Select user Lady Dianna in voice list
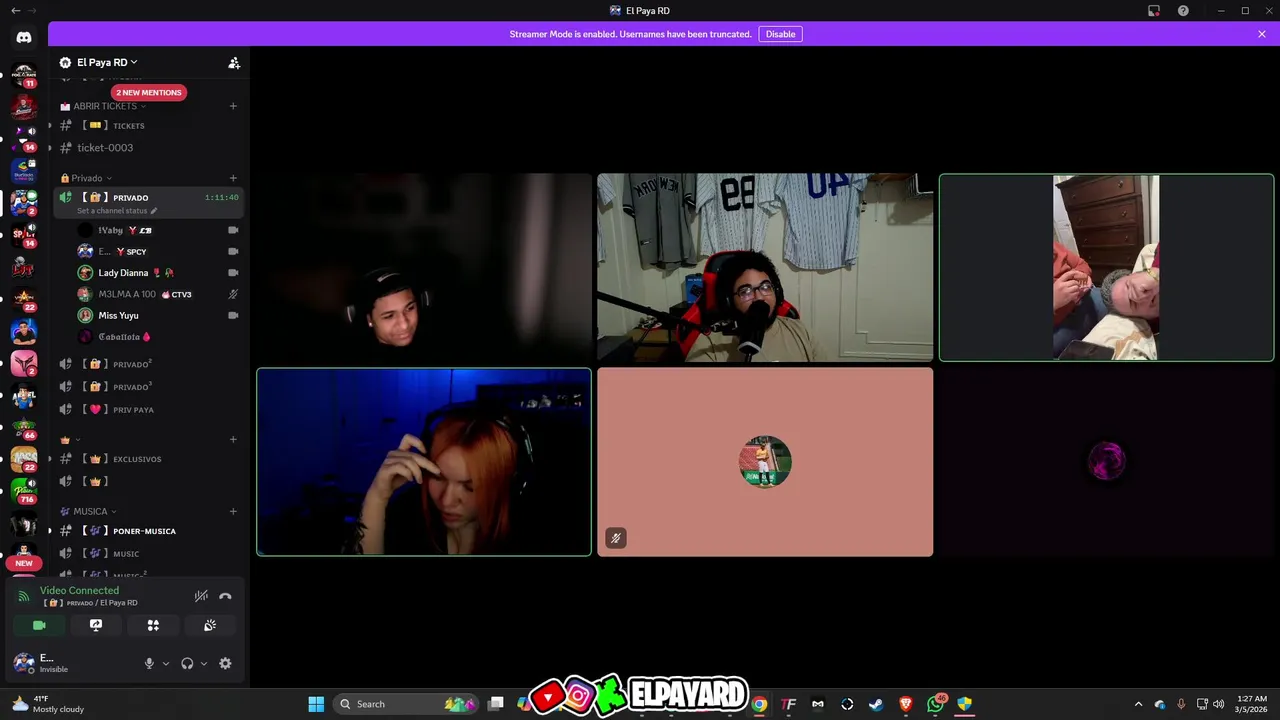1280x720 pixels. point(158,273)
